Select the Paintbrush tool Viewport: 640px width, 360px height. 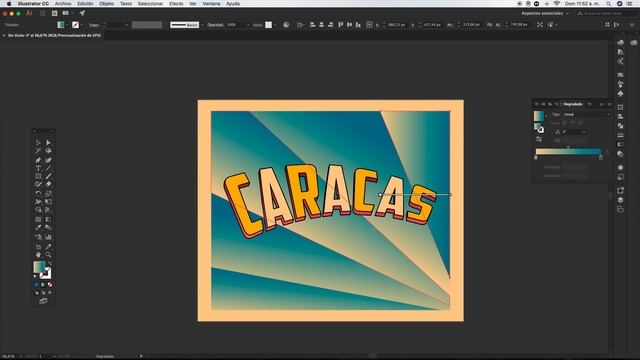pyautogui.click(x=48, y=176)
